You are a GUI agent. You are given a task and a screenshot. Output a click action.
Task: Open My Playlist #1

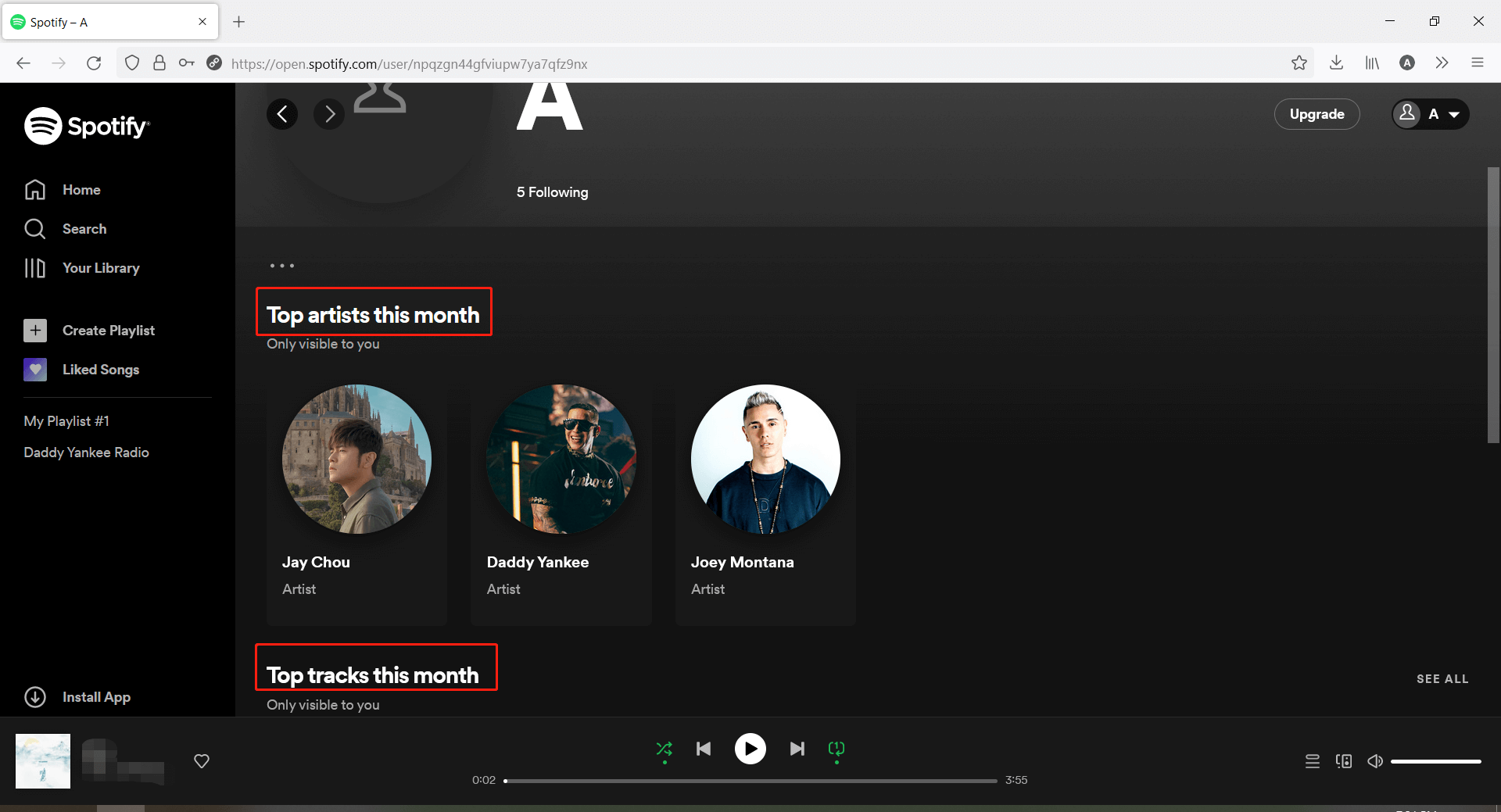[66, 421]
